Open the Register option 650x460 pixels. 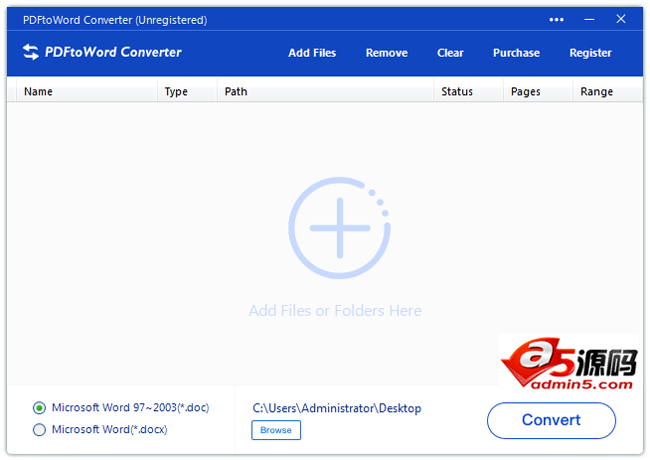[590, 53]
